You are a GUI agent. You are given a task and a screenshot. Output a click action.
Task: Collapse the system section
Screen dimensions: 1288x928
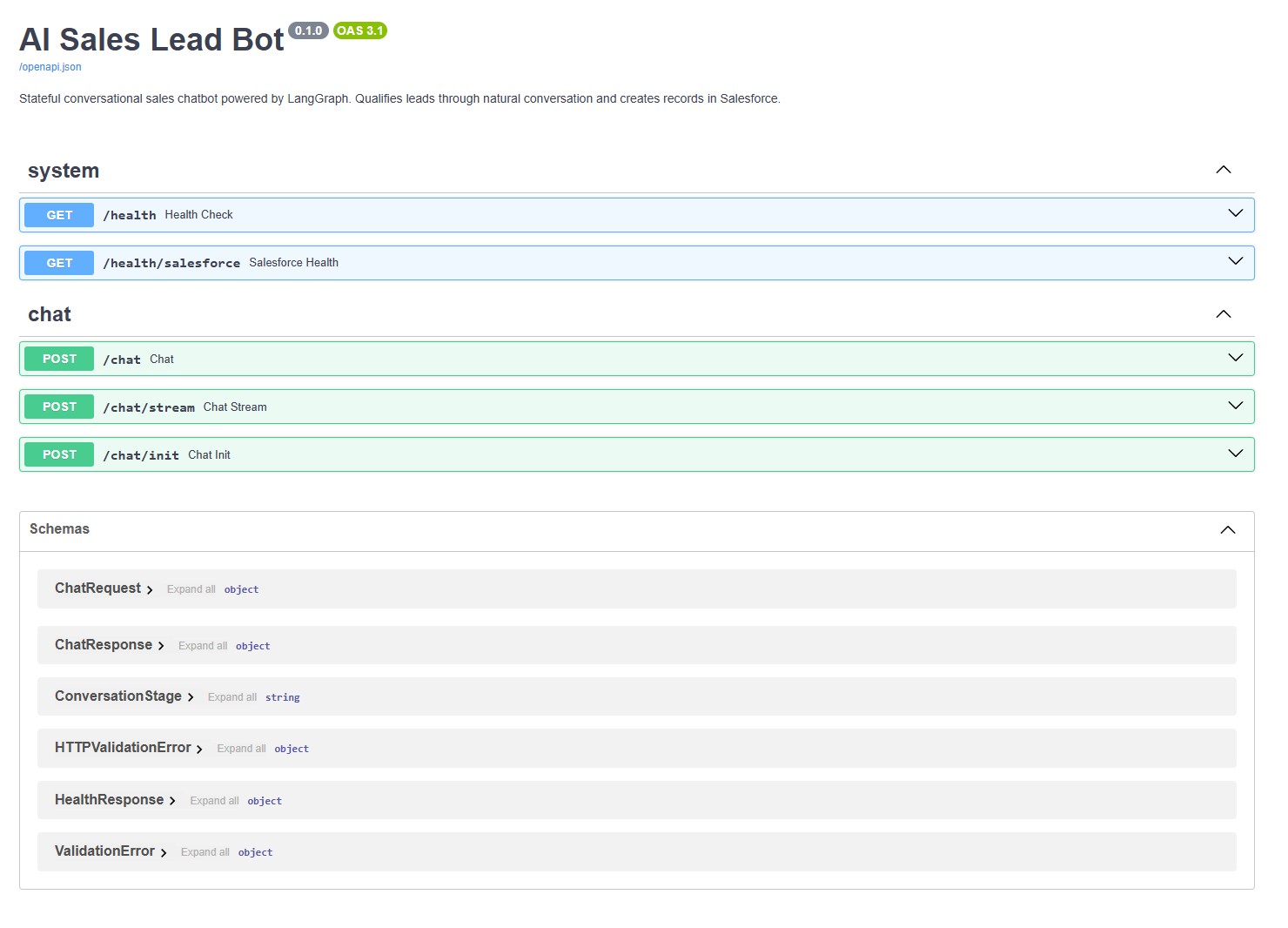coord(1224,170)
